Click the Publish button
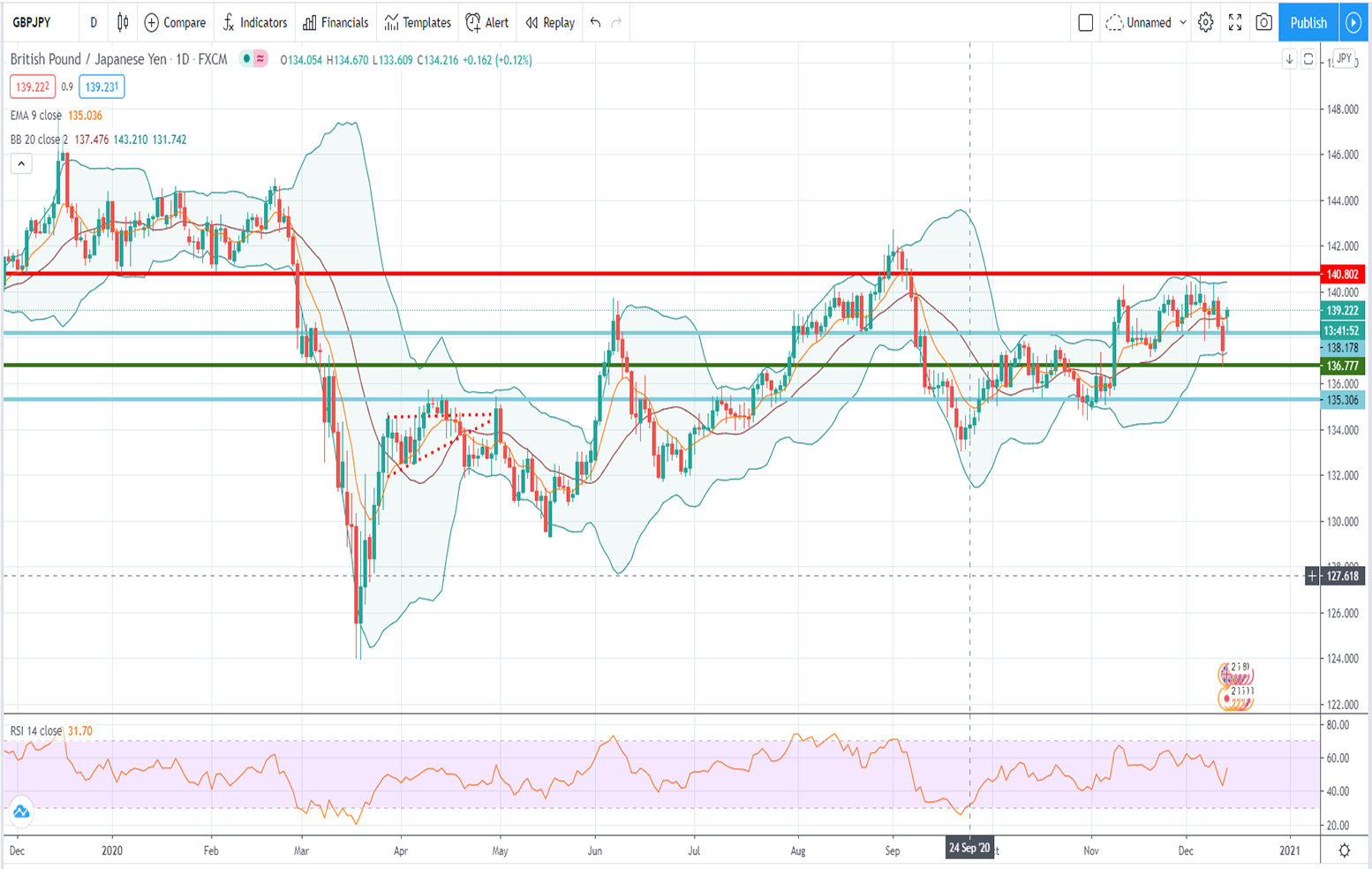The height and width of the screenshot is (869, 1372). [x=1308, y=23]
